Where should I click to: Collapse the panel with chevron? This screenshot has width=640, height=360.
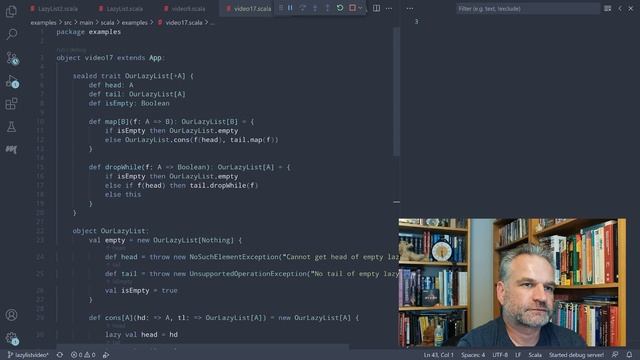pyautogui.click(x=620, y=9)
